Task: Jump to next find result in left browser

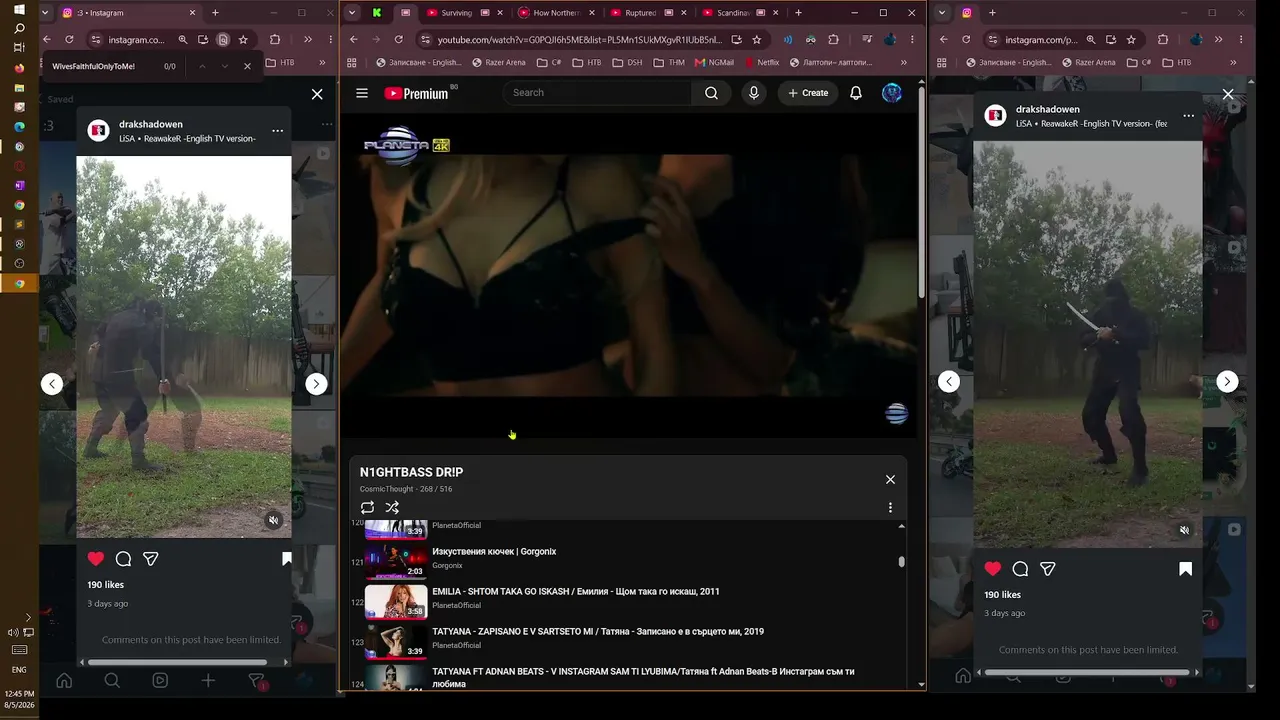Action: pos(224,66)
